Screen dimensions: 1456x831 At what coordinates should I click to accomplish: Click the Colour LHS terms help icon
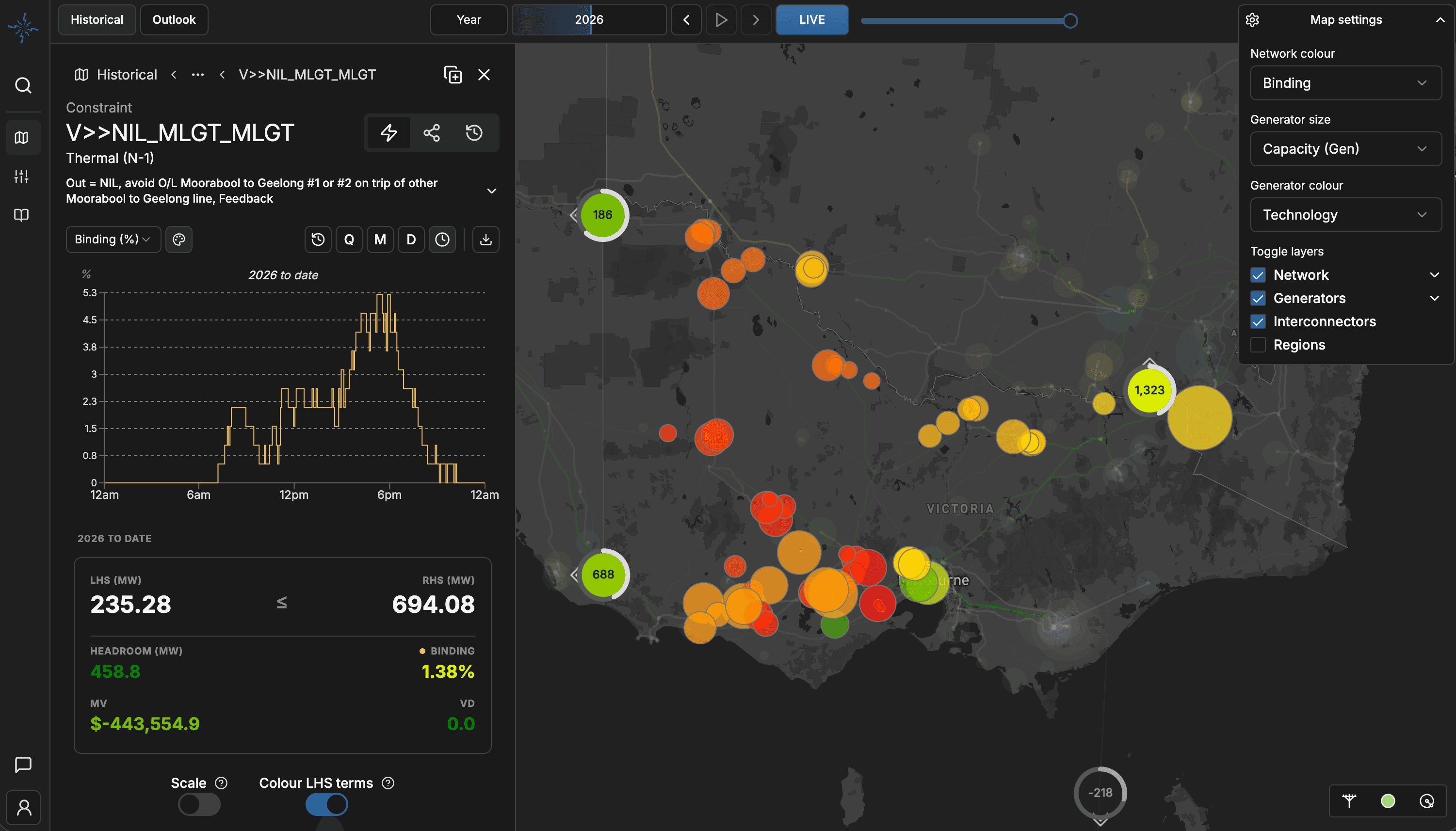coord(388,783)
